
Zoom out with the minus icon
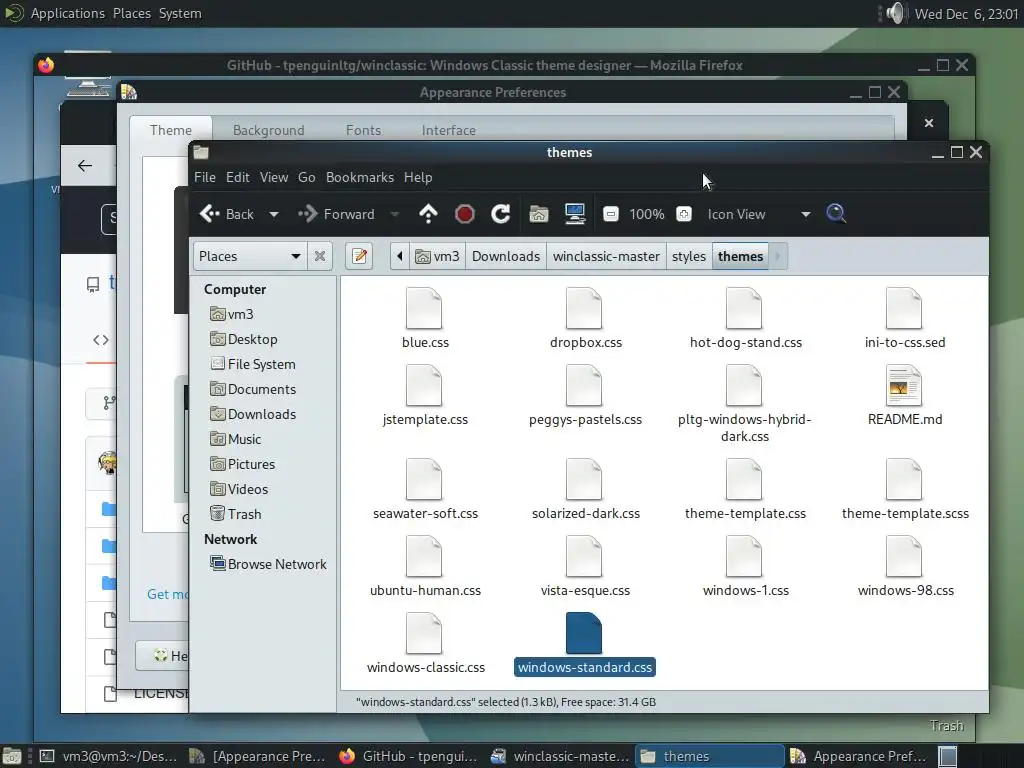coord(611,214)
